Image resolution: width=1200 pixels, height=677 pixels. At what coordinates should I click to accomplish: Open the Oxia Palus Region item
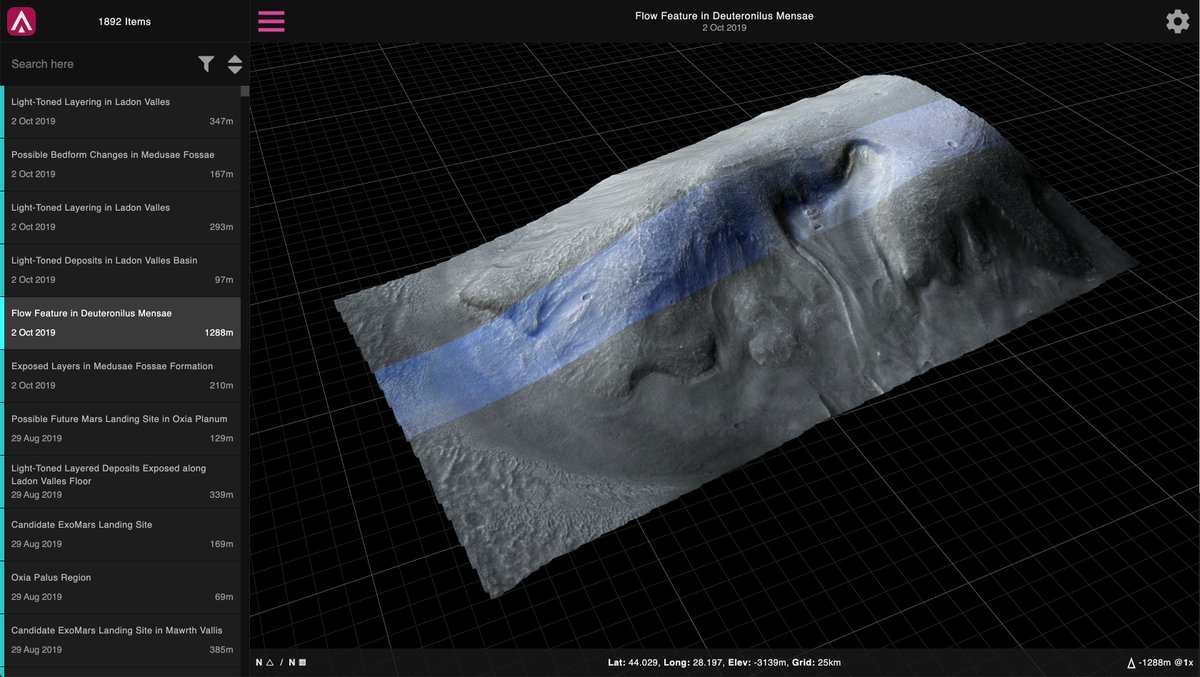click(x=121, y=588)
